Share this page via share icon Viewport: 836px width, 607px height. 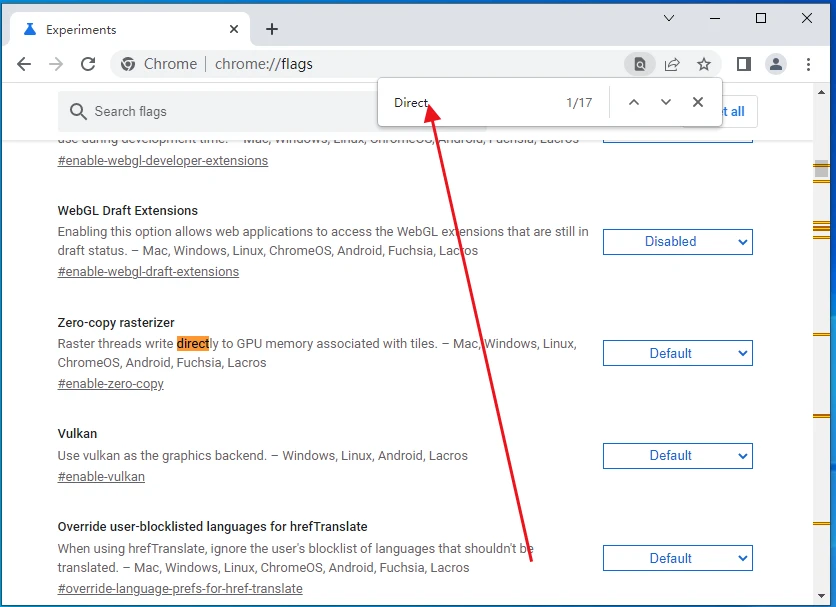point(672,64)
